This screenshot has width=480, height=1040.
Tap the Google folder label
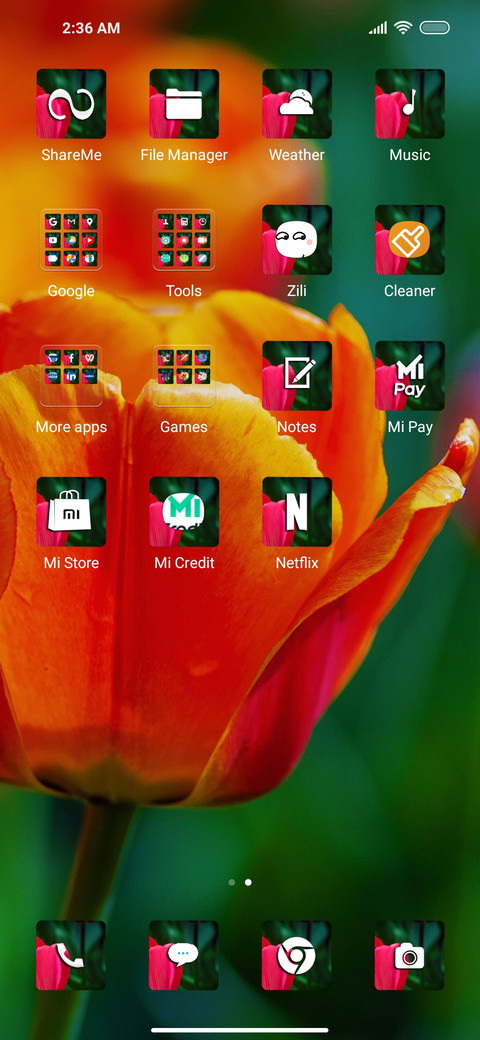coord(71,291)
